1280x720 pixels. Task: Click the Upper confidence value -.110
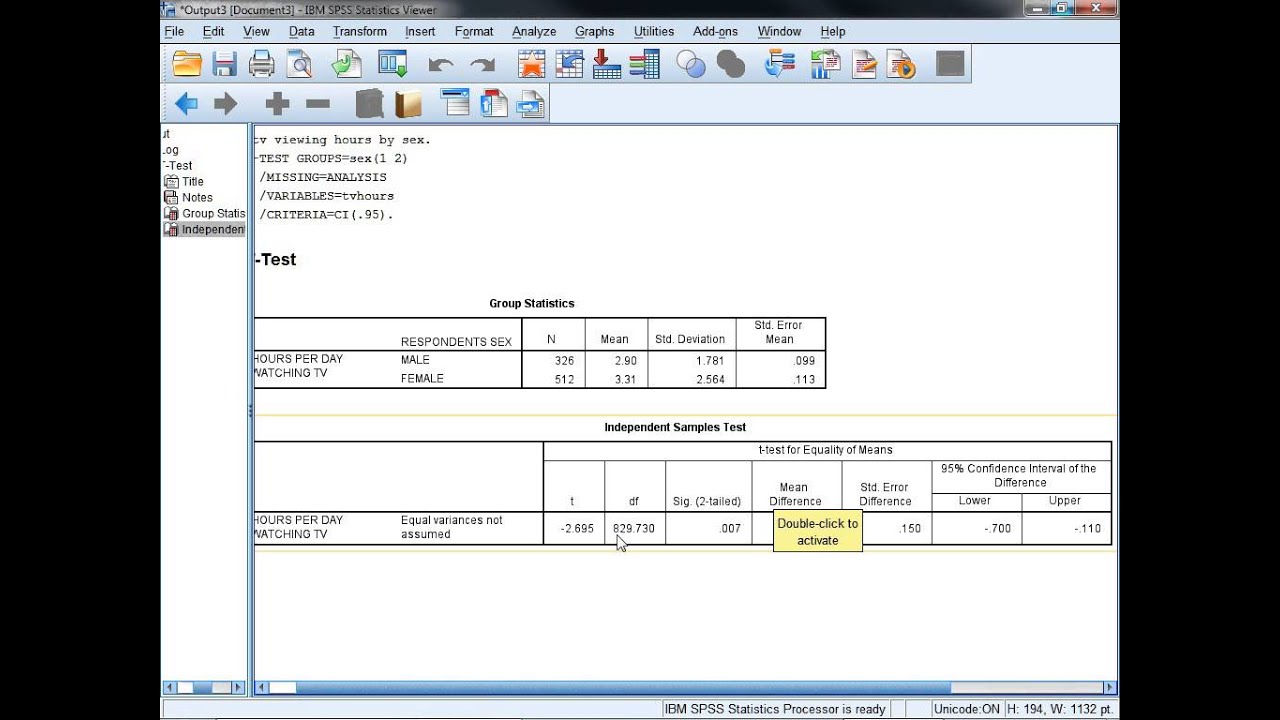(1089, 528)
